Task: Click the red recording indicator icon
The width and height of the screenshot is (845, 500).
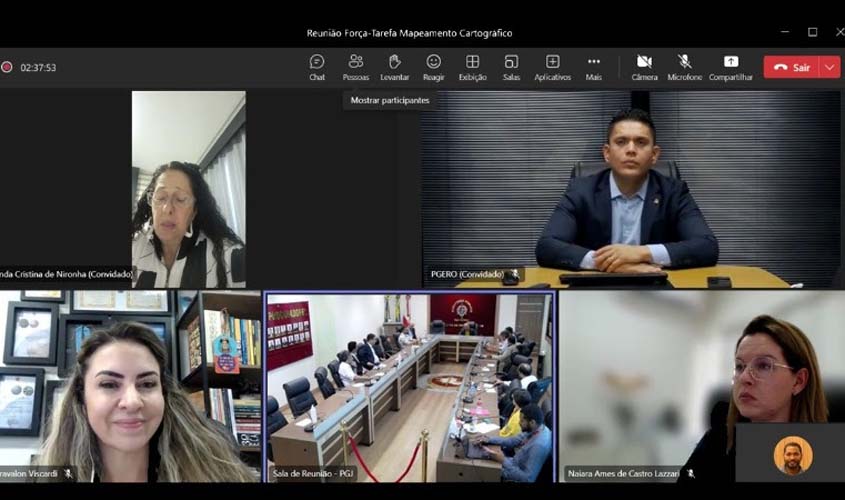Action: pyautogui.click(x=7, y=67)
